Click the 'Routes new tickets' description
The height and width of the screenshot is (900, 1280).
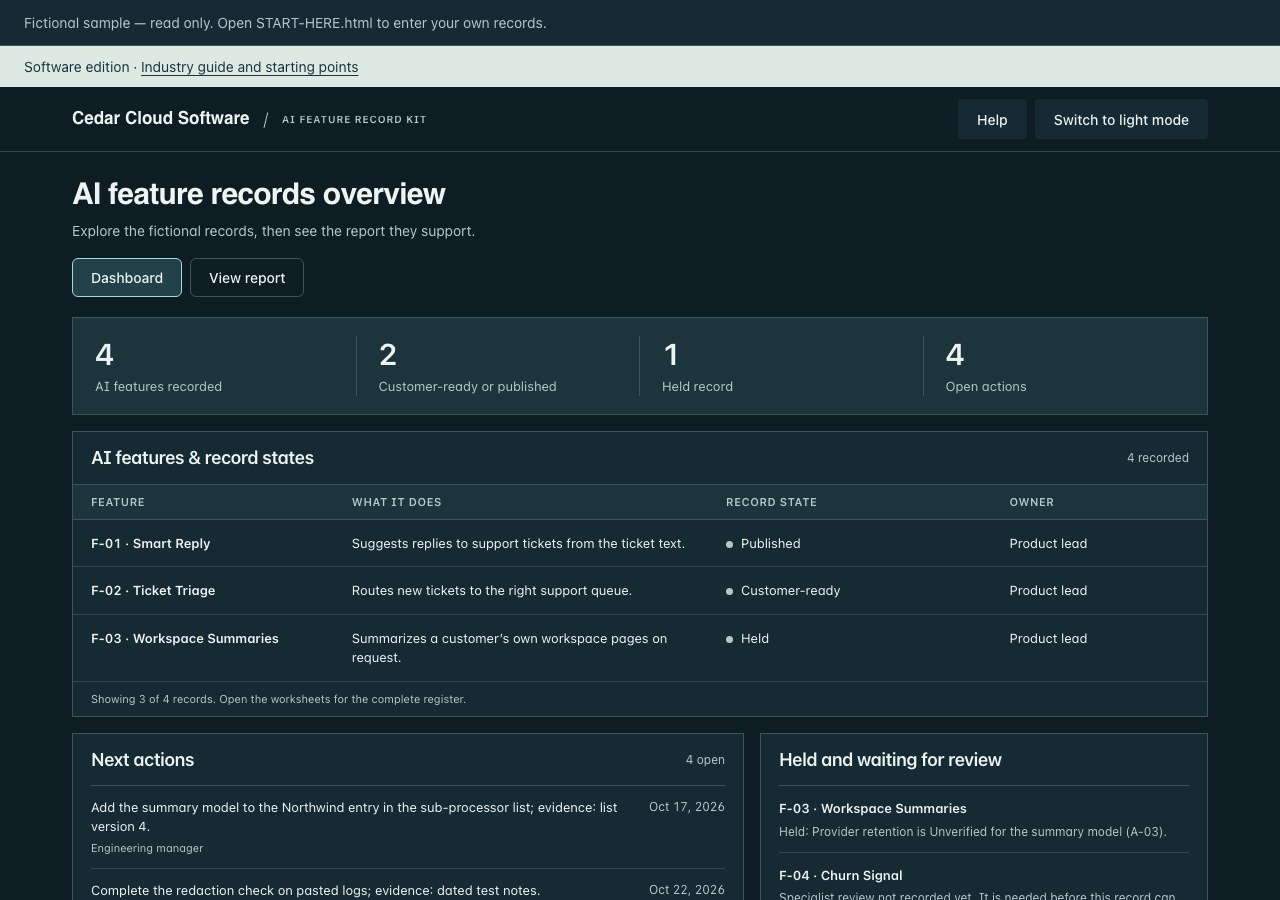[492, 591]
